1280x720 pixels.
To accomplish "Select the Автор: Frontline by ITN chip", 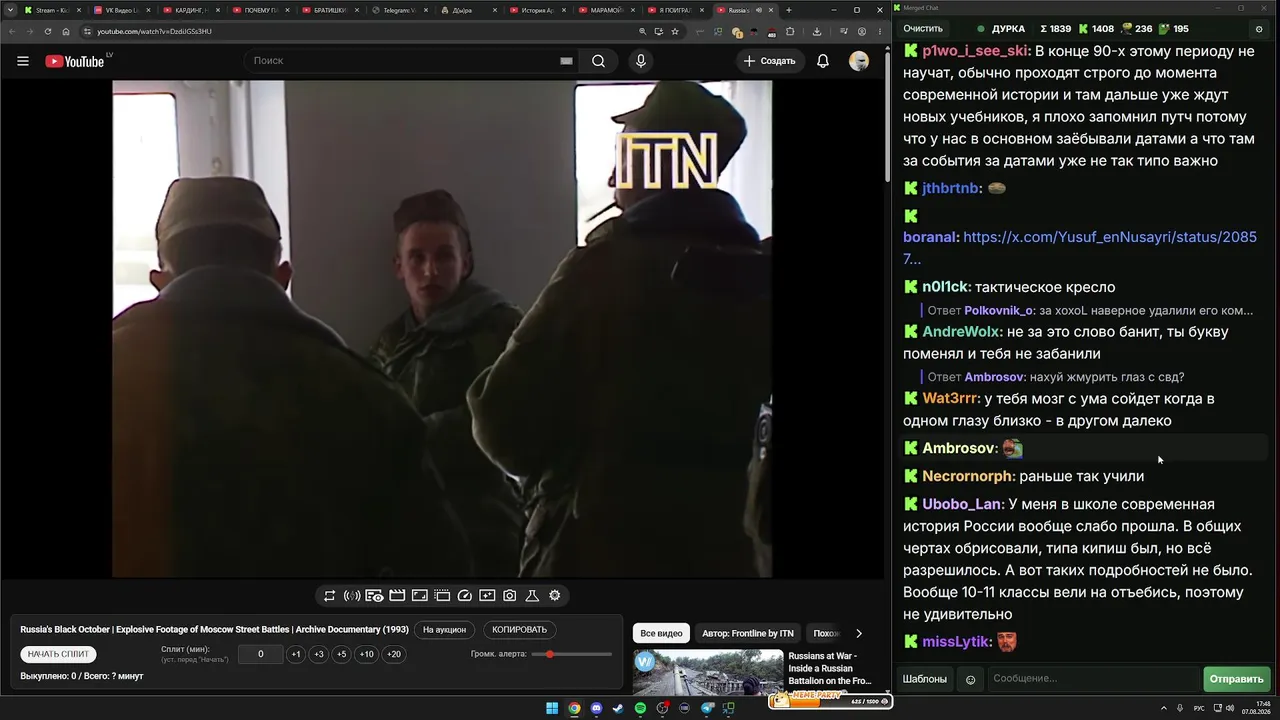I will pos(748,633).
